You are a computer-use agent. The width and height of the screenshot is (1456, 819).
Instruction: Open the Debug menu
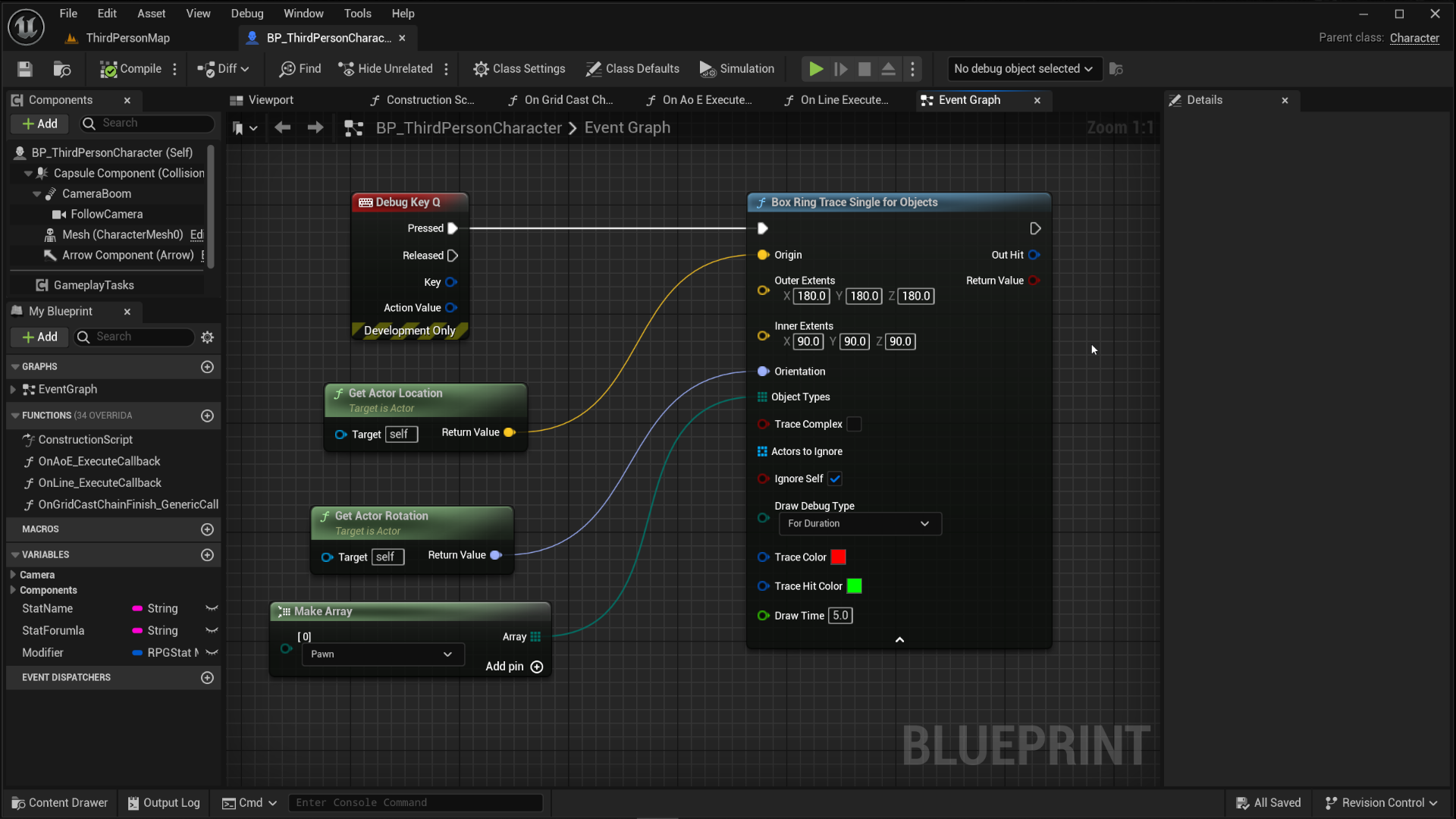click(x=247, y=14)
